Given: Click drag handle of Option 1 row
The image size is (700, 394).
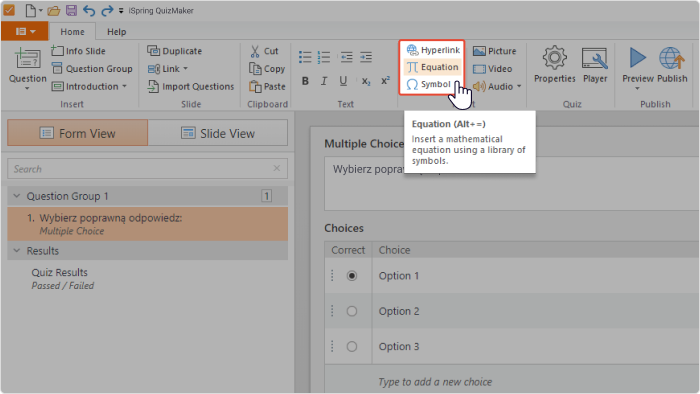Looking at the screenshot, I should [x=332, y=276].
